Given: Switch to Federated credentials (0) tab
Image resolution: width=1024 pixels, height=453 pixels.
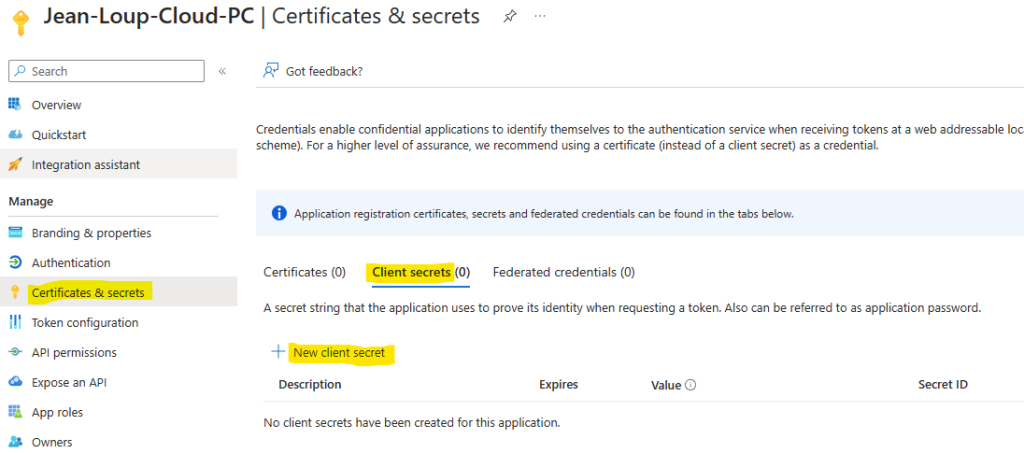Looking at the screenshot, I should [x=564, y=272].
